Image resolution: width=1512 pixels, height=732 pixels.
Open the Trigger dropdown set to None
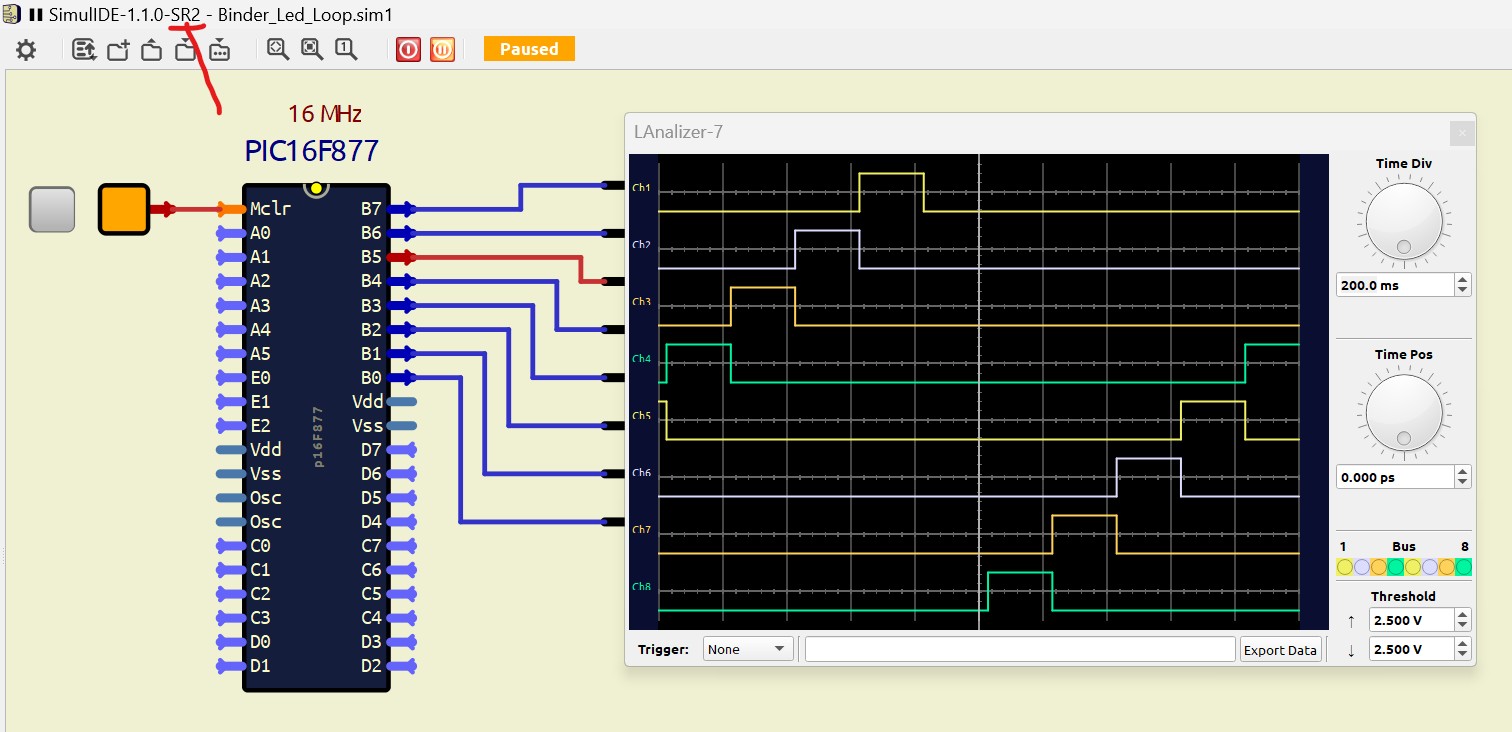pos(748,649)
